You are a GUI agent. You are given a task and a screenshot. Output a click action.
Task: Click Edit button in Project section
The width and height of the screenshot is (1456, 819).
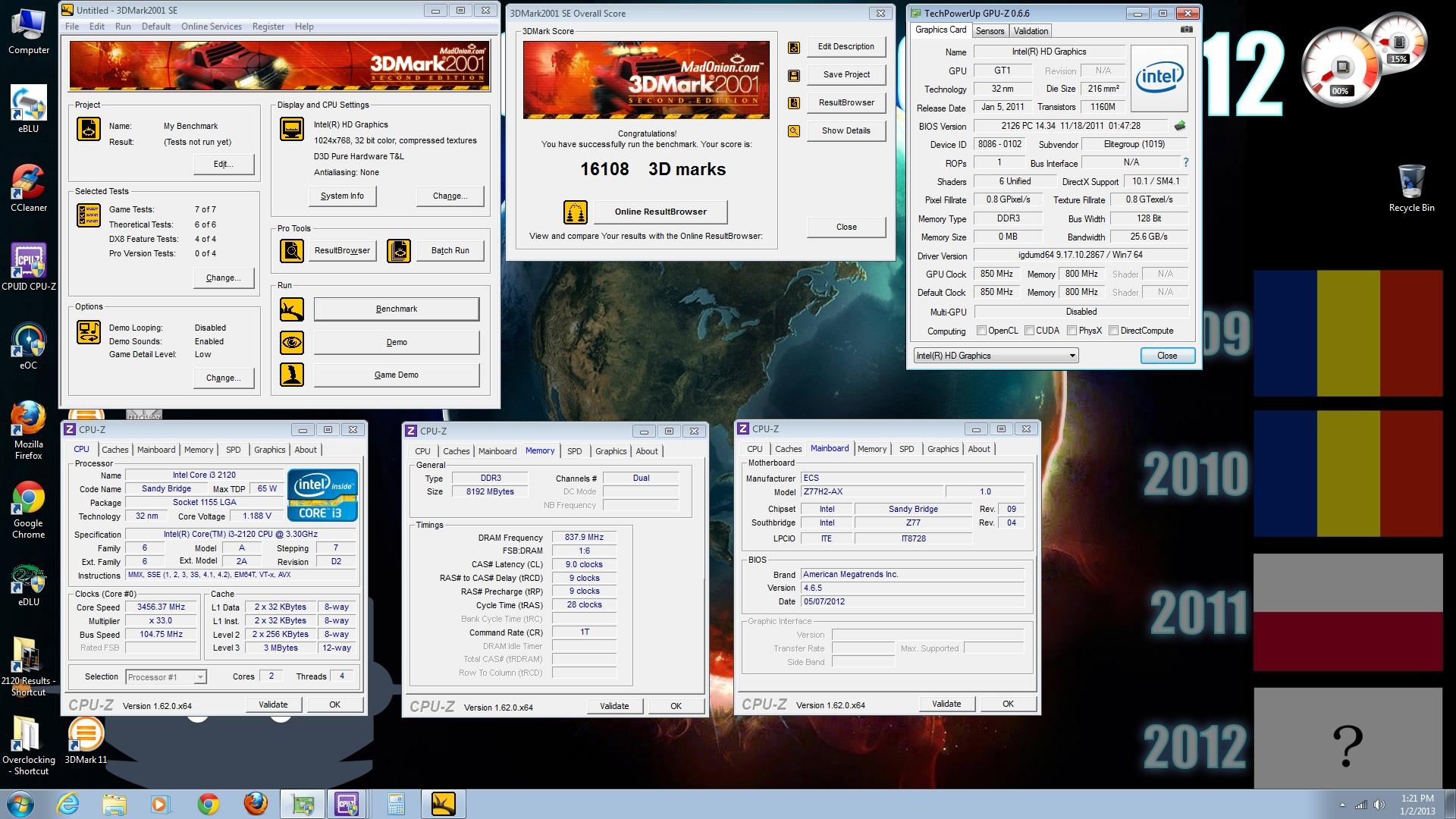(x=223, y=164)
